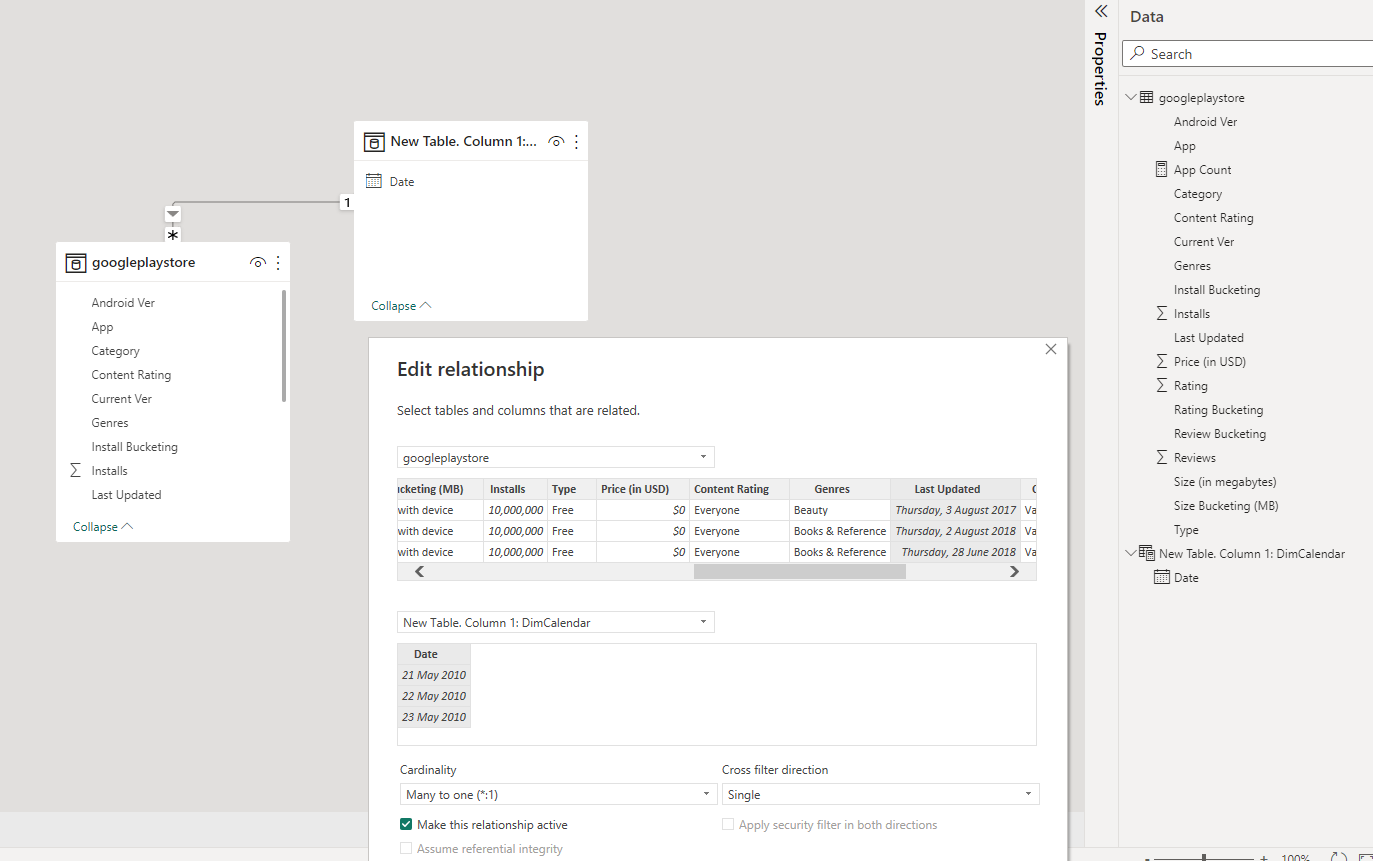Open more options on New Table card

(x=576, y=142)
